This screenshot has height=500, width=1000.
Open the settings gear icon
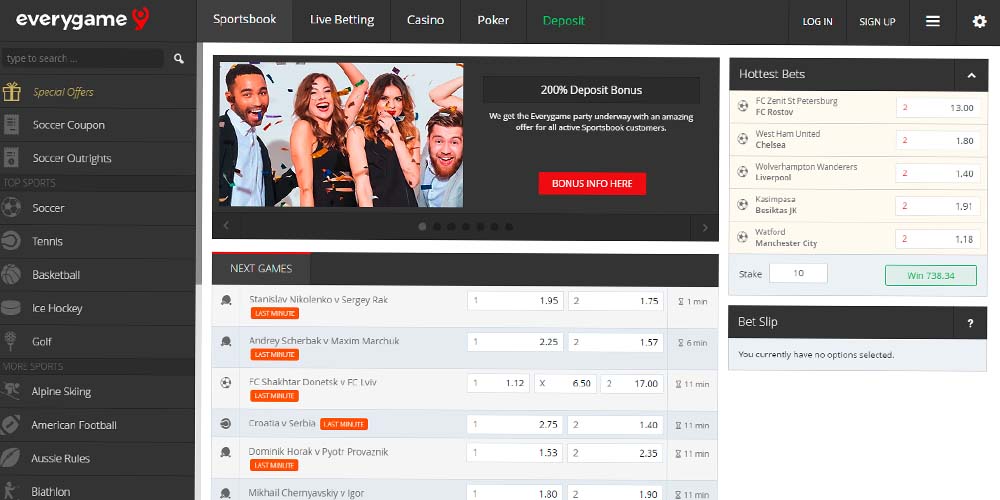tap(979, 21)
